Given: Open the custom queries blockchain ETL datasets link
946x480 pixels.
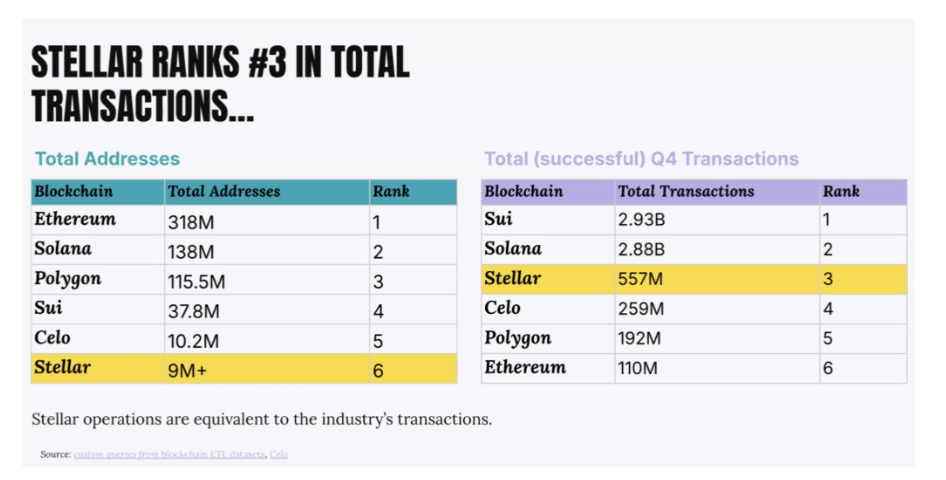Looking at the screenshot, I should pyautogui.click(x=168, y=454).
